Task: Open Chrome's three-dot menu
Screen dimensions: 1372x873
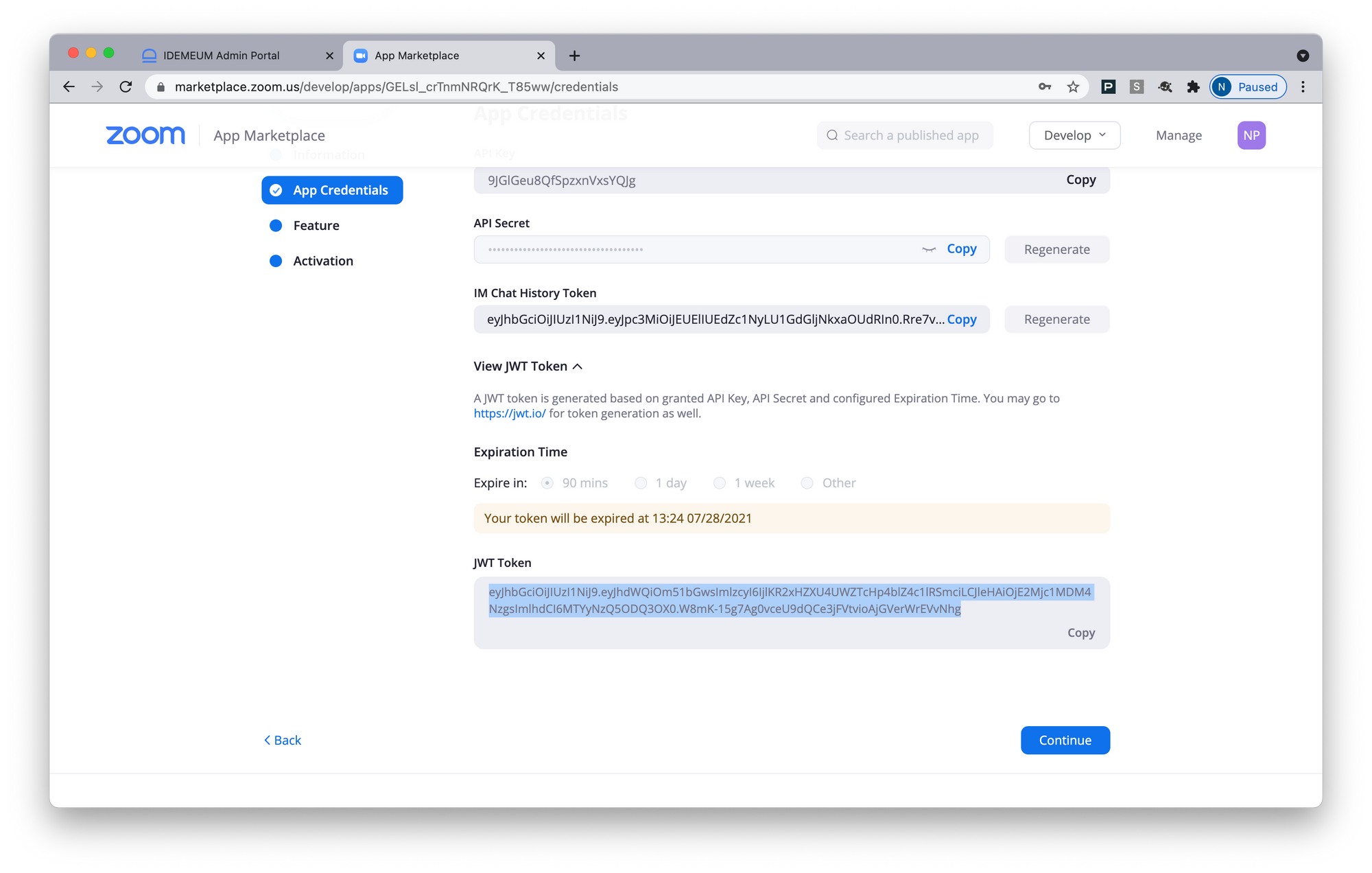Action: tap(1303, 86)
